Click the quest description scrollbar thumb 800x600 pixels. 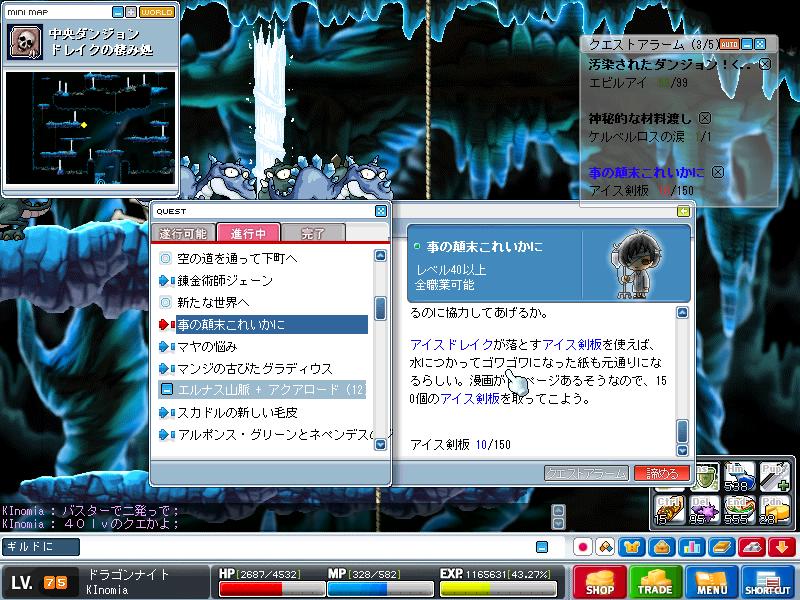click(682, 432)
